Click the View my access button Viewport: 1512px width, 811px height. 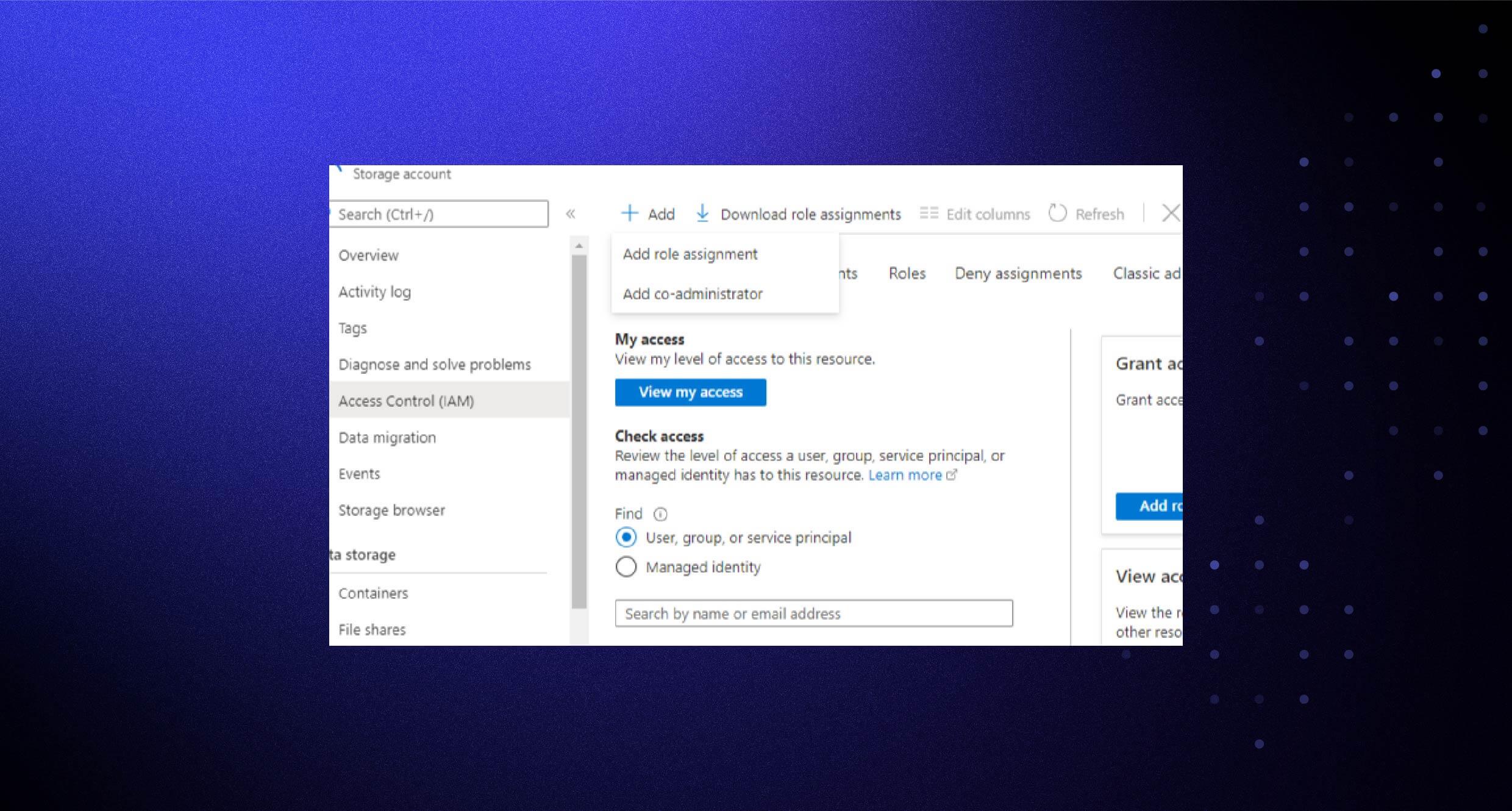(x=691, y=391)
